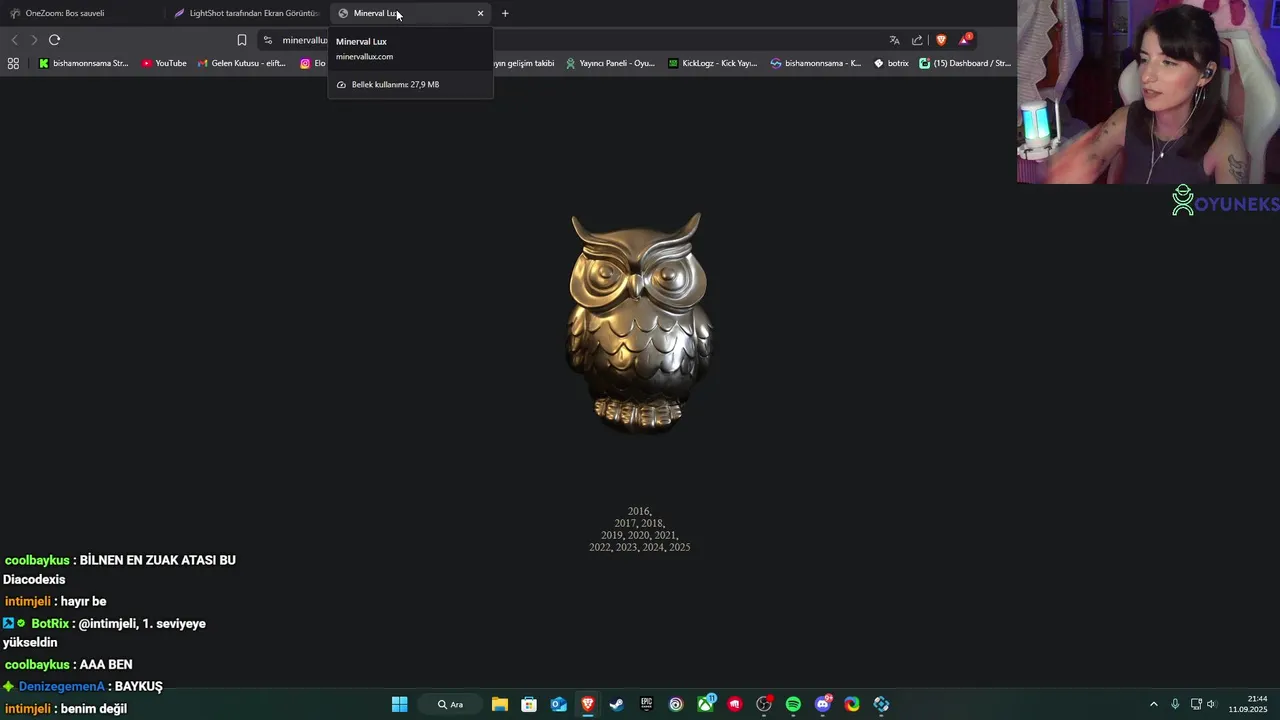Open File Explorer from taskbar

tap(499, 704)
